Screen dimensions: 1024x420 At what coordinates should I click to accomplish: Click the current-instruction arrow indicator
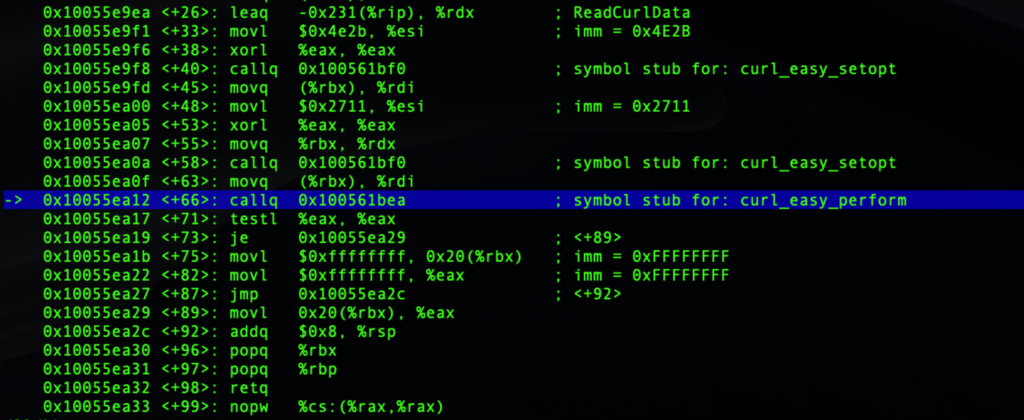click(x=14, y=201)
